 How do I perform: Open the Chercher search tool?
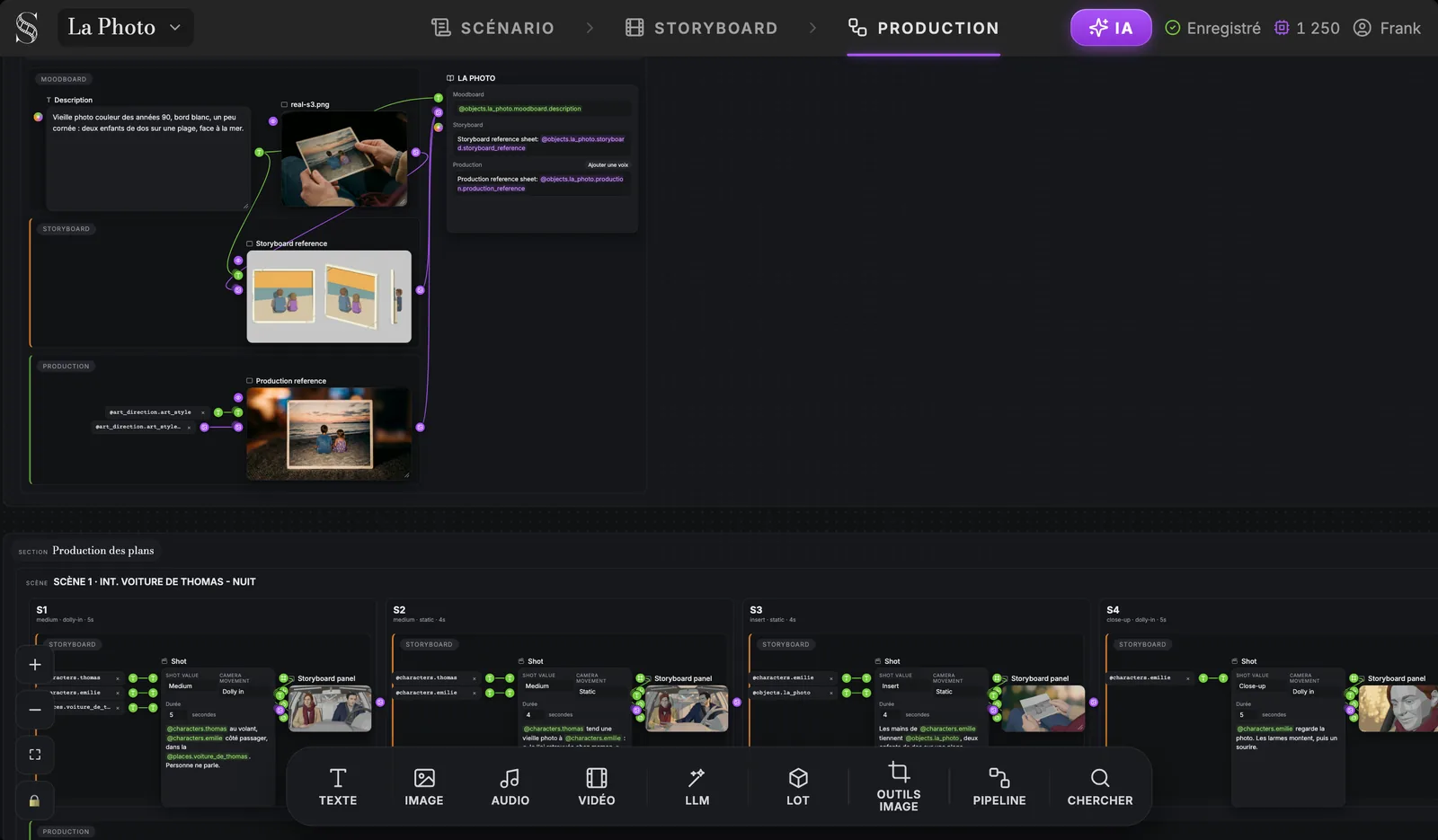click(x=1100, y=787)
